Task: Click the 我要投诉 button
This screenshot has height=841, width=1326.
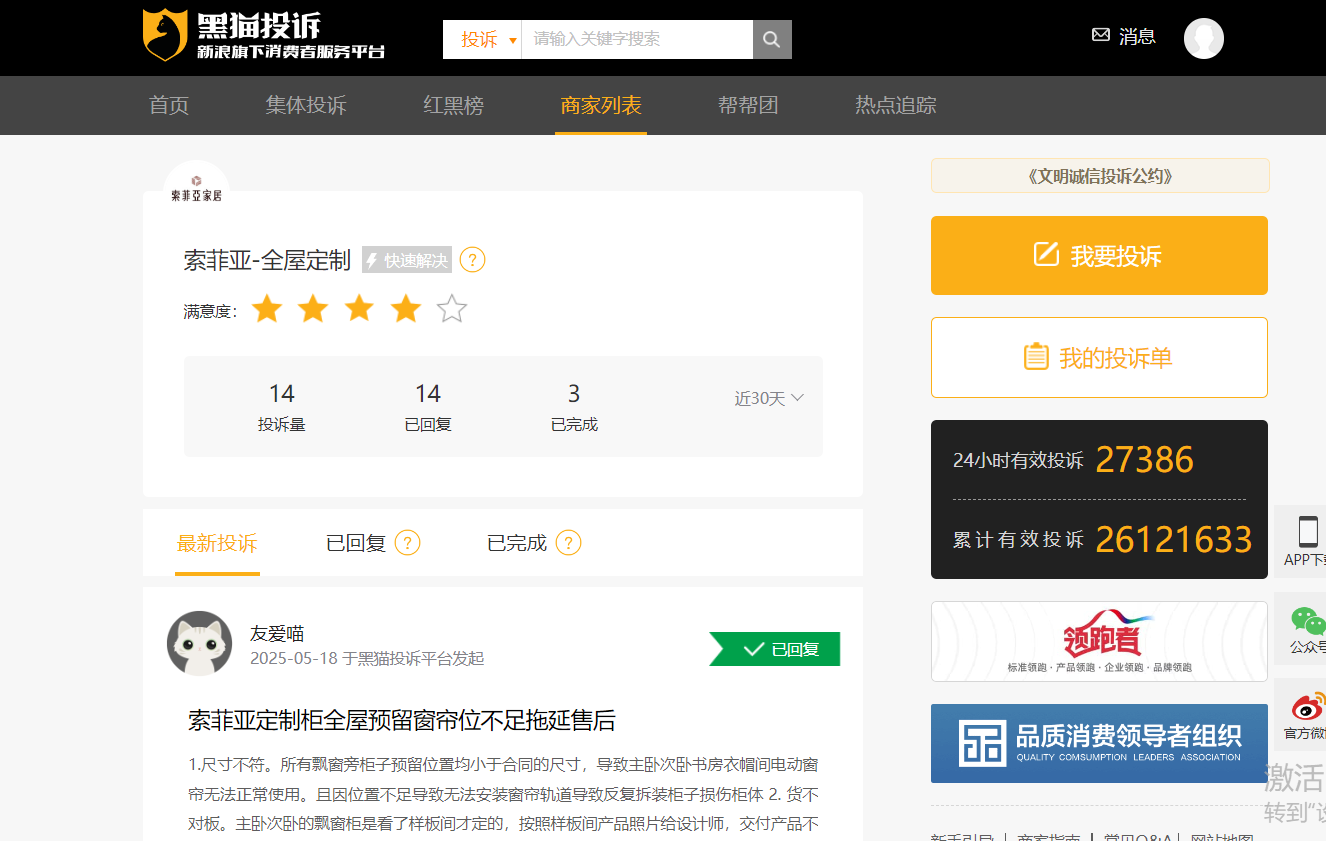Action: click(x=1099, y=256)
